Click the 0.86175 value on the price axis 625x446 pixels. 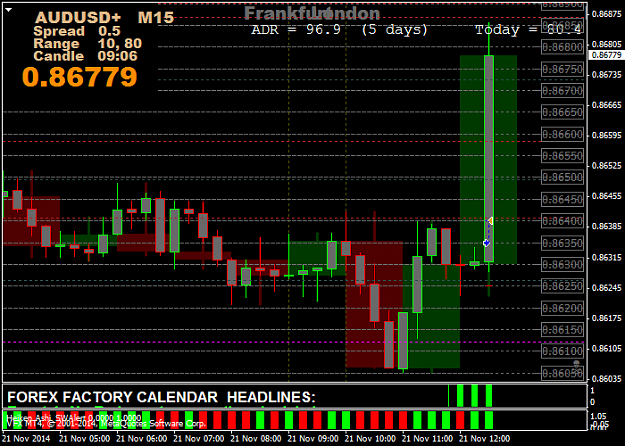click(x=607, y=318)
